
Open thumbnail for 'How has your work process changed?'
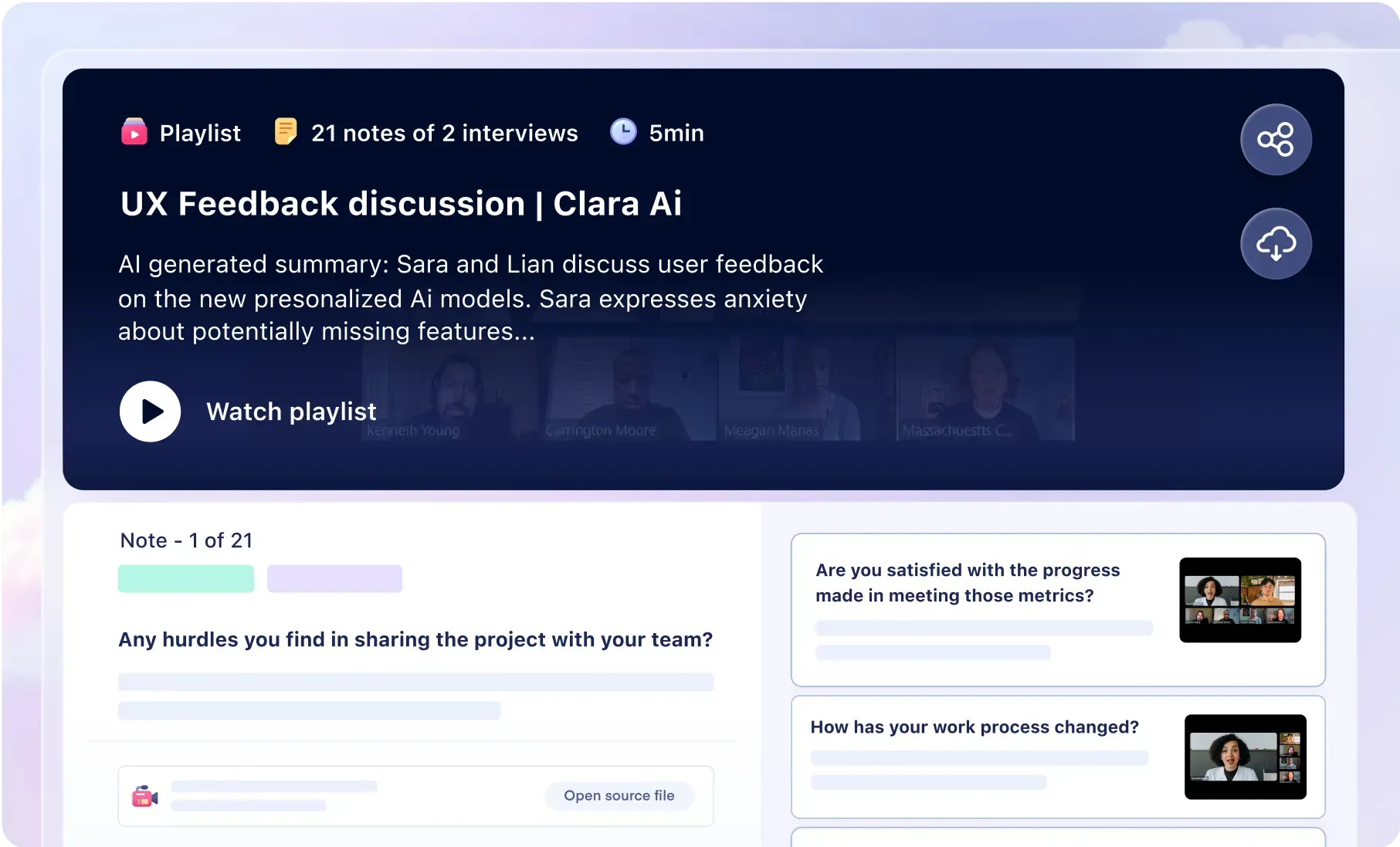click(1246, 757)
